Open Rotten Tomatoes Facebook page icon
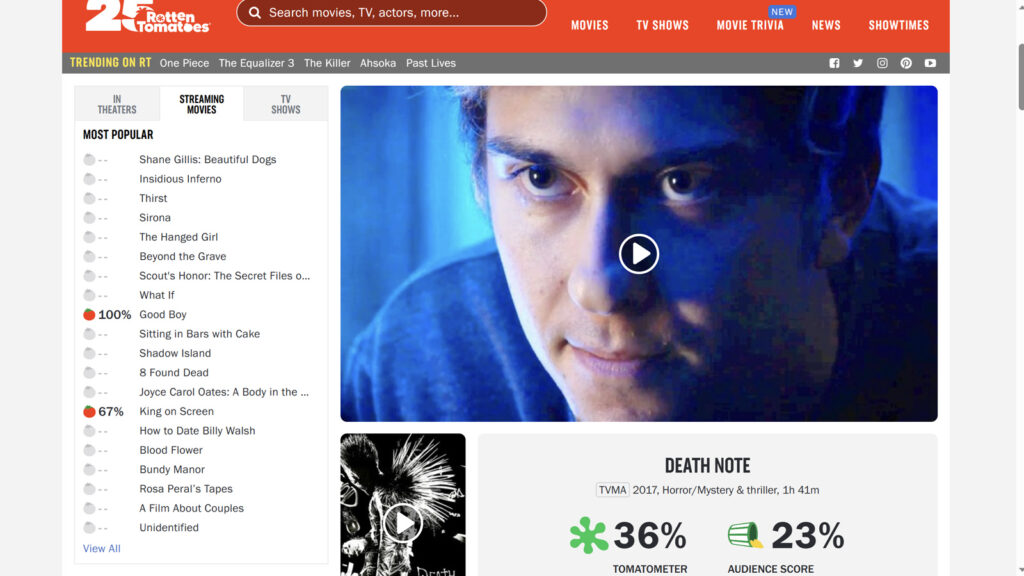The image size is (1024, 576). (x=834, y=63)
